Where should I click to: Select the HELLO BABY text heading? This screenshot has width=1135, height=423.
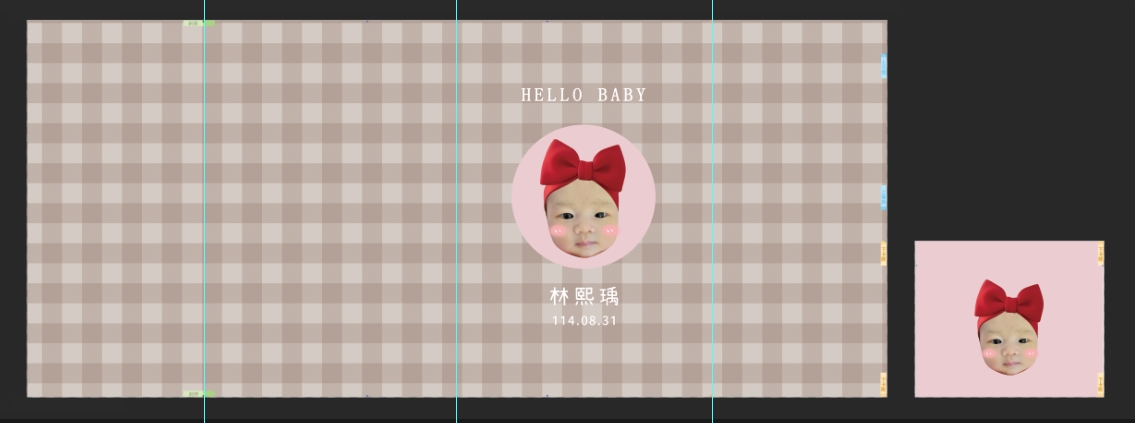[584, 95]
